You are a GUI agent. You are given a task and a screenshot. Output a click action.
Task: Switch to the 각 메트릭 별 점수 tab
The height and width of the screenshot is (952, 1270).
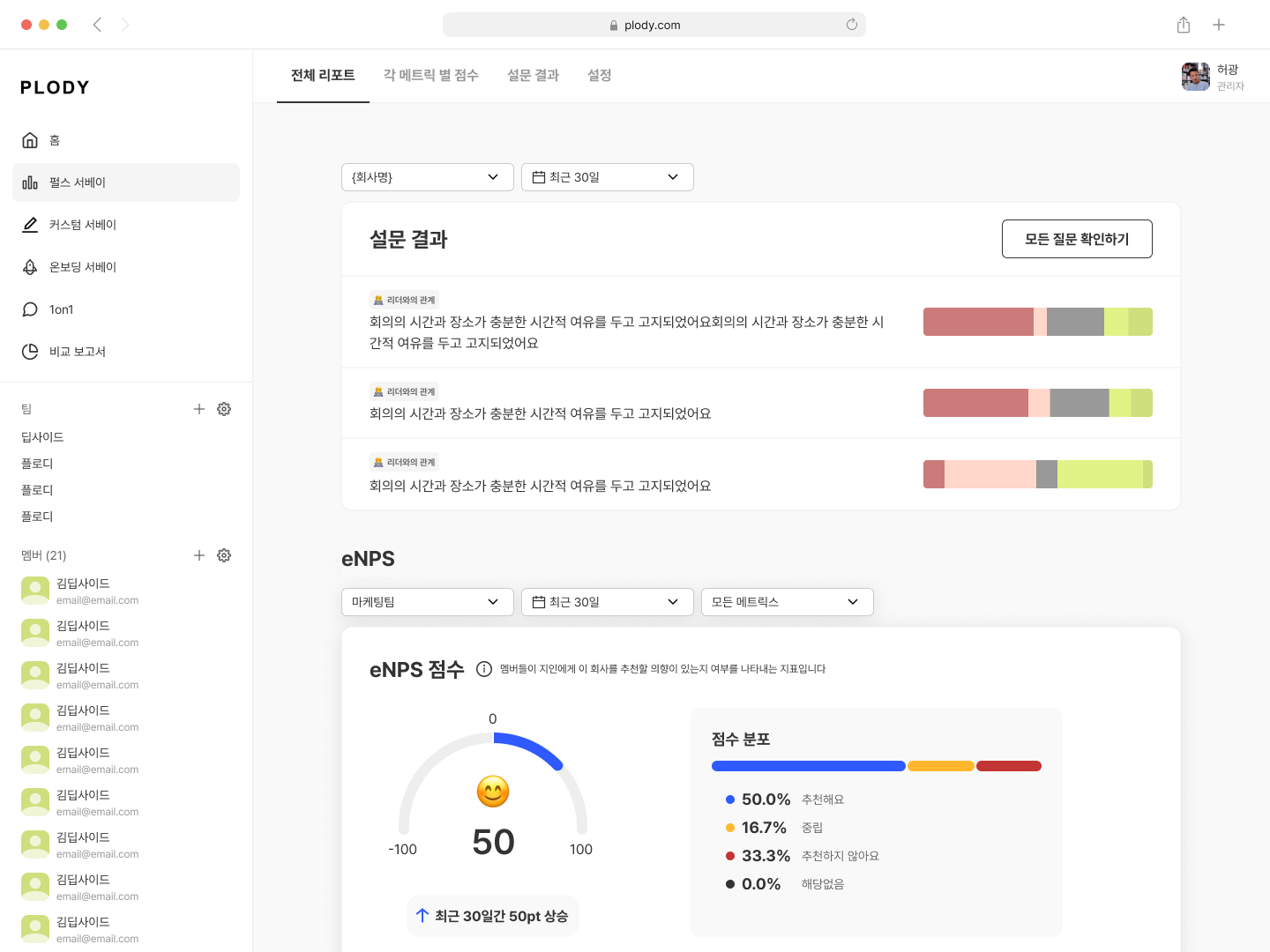[431, 76]
